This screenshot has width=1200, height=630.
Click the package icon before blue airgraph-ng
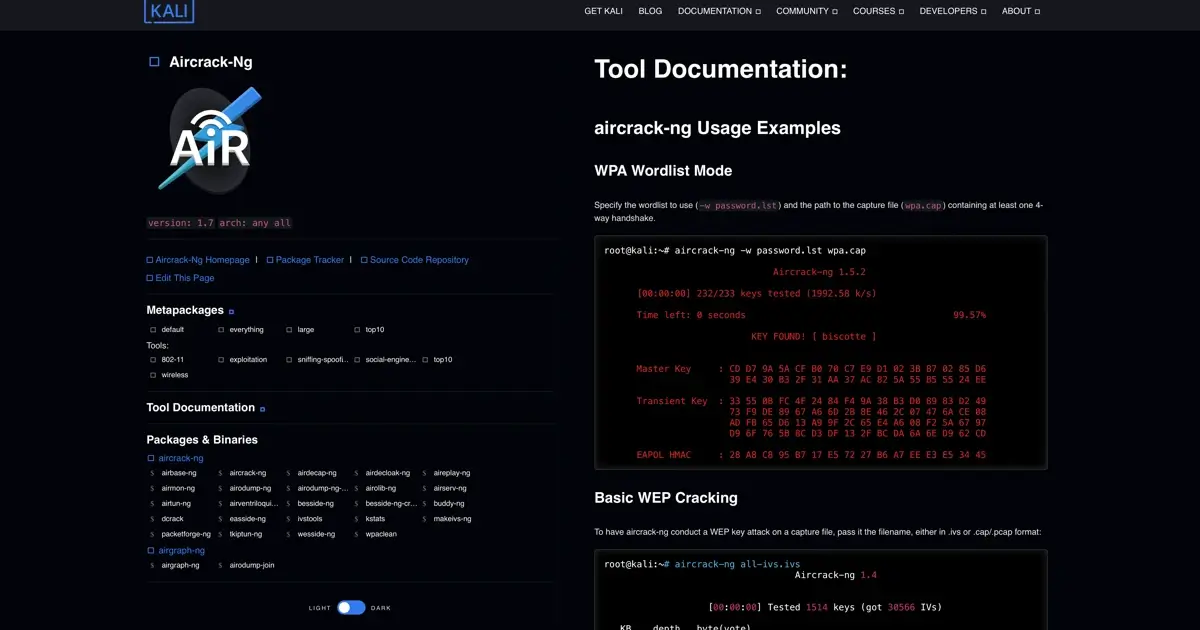(151, 550)
